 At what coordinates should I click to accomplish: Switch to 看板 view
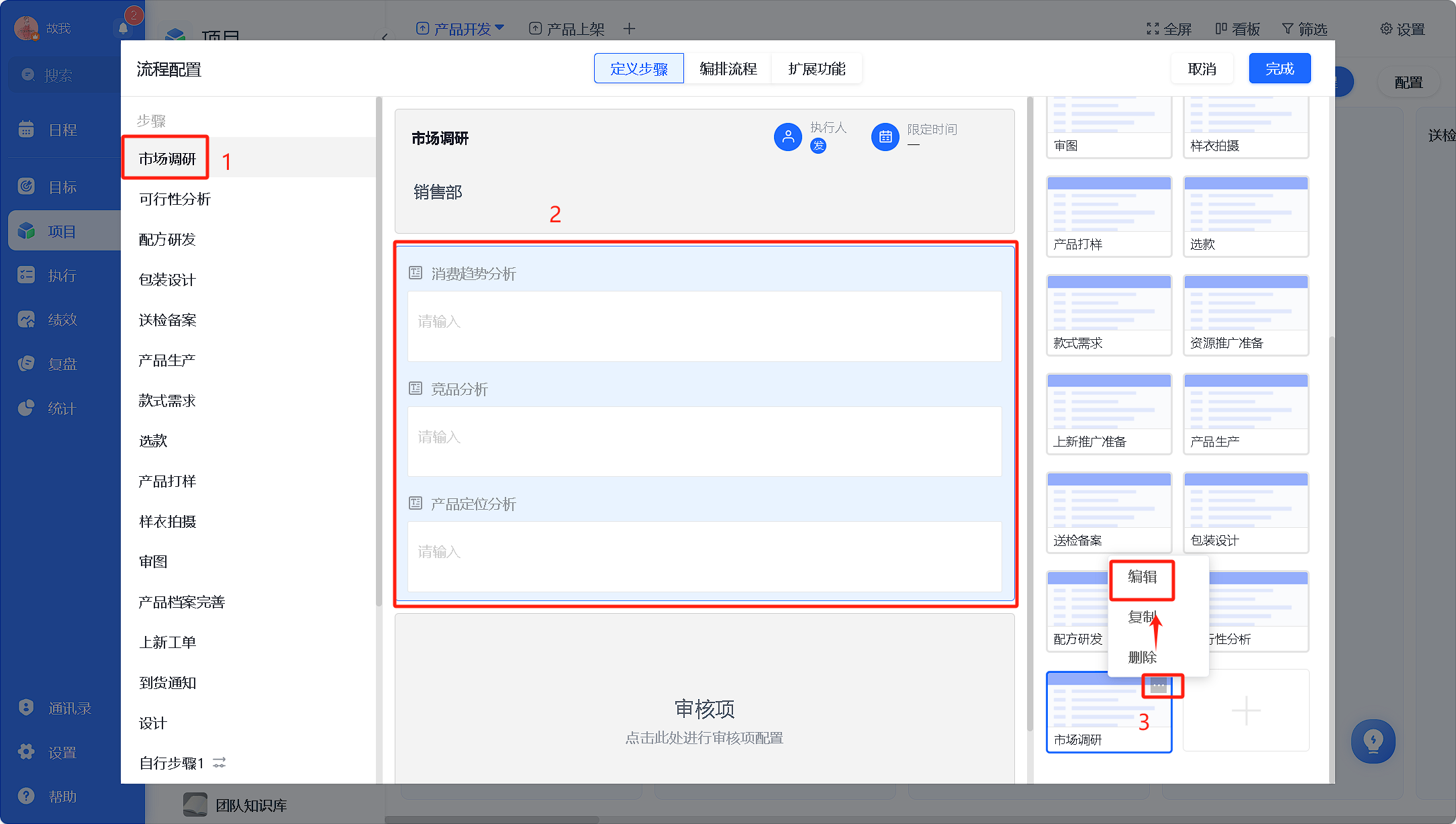point(1238,29)
